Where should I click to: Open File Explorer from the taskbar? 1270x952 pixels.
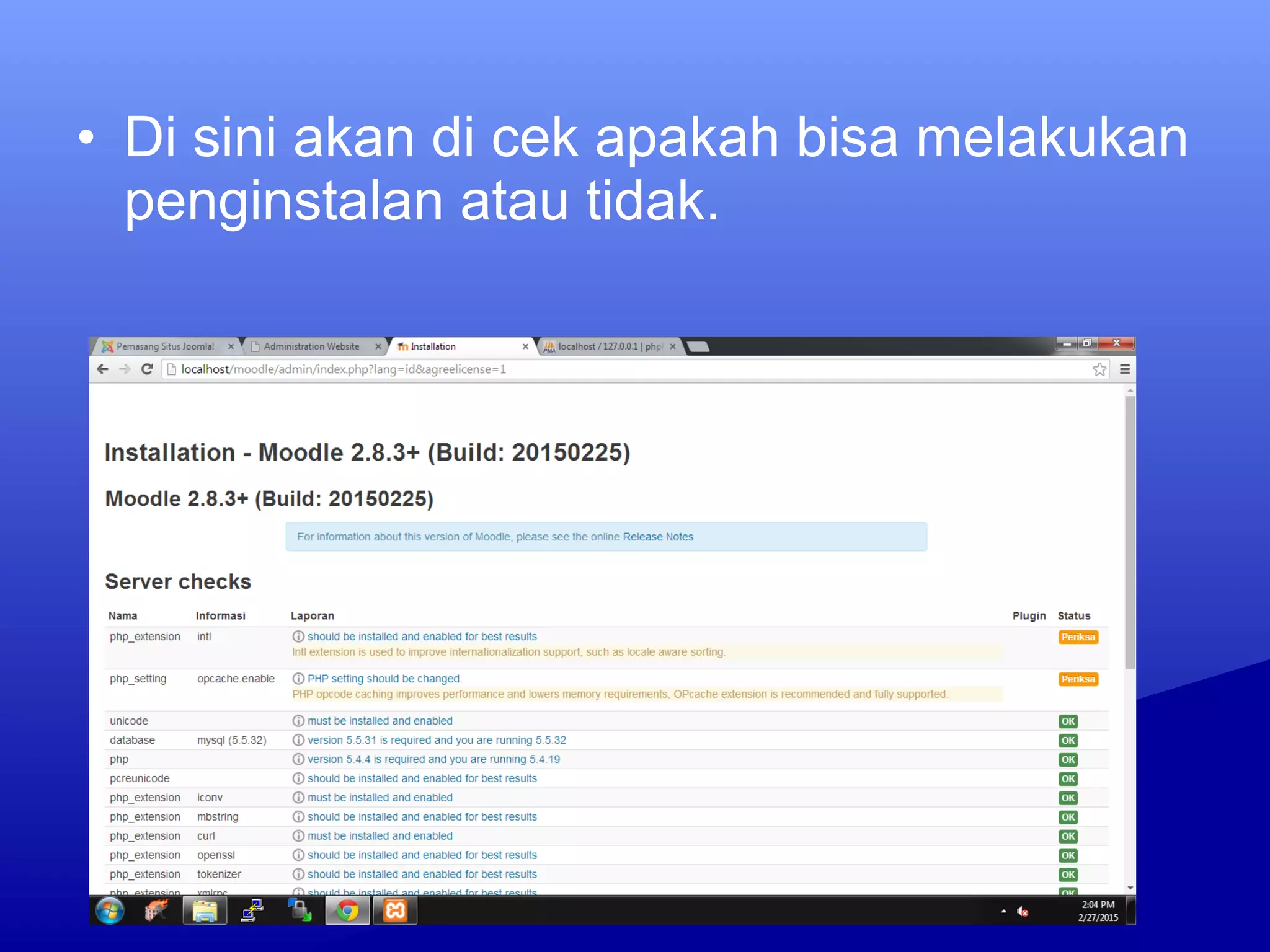point(205,910)
